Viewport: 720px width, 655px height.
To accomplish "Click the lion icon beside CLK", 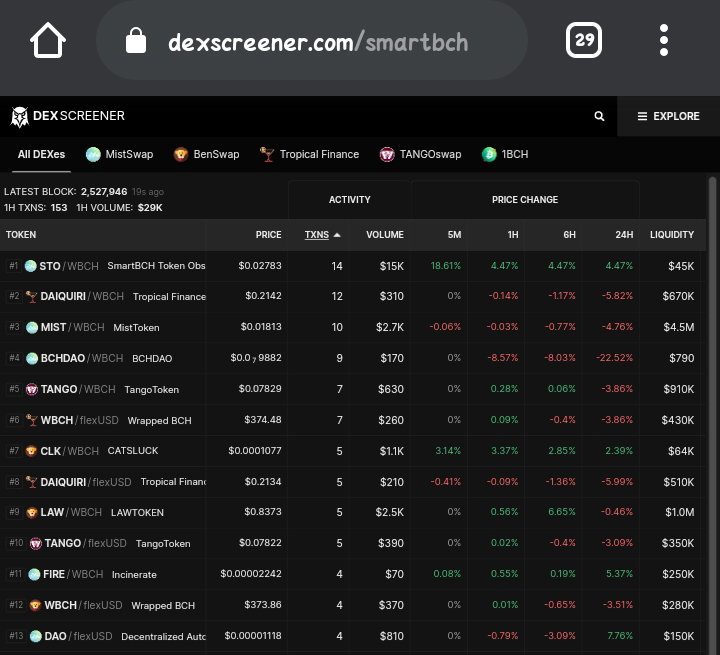I will pos(31,451).
